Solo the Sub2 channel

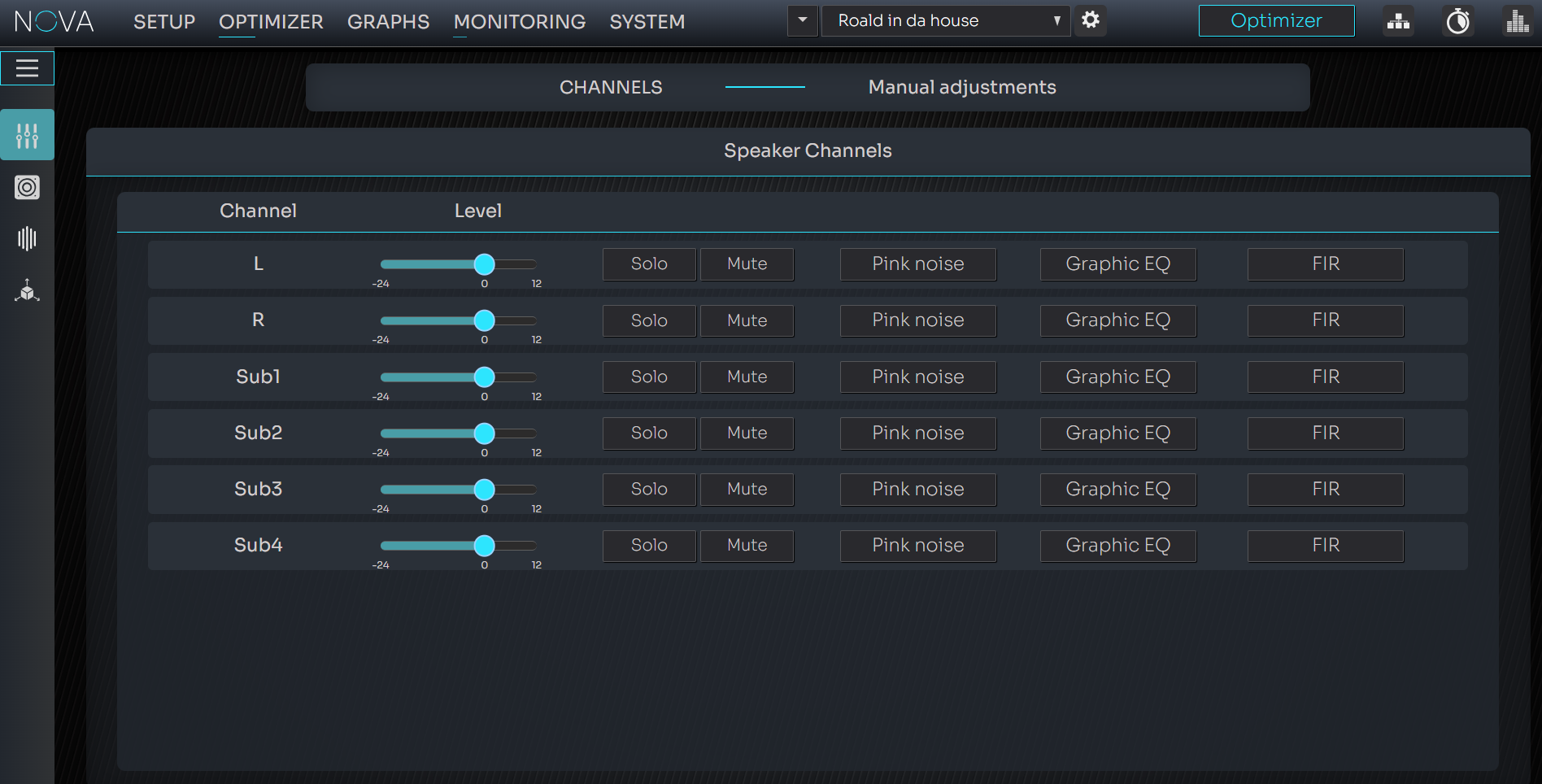click(649, 433)
